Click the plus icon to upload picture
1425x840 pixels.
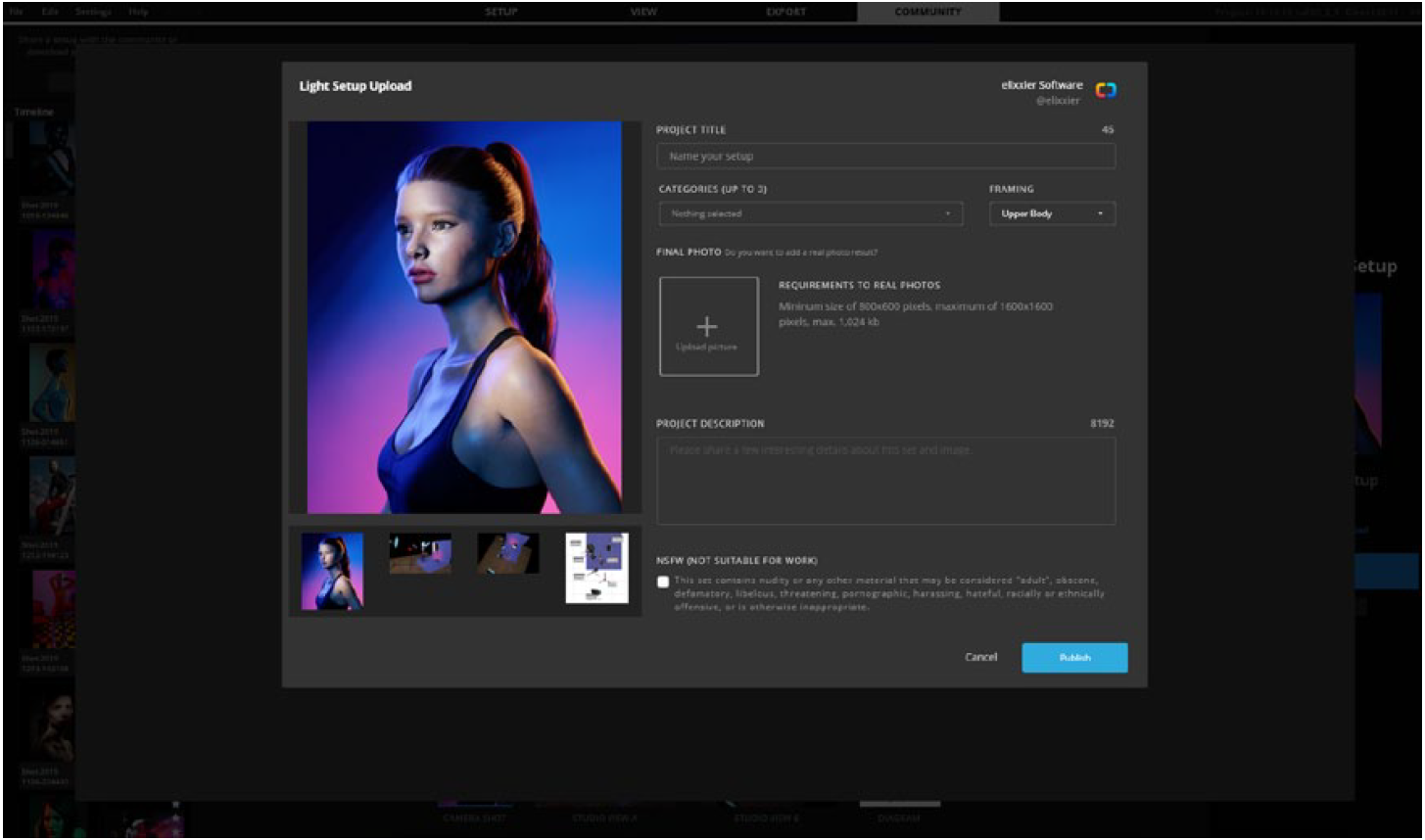point(707,326)
